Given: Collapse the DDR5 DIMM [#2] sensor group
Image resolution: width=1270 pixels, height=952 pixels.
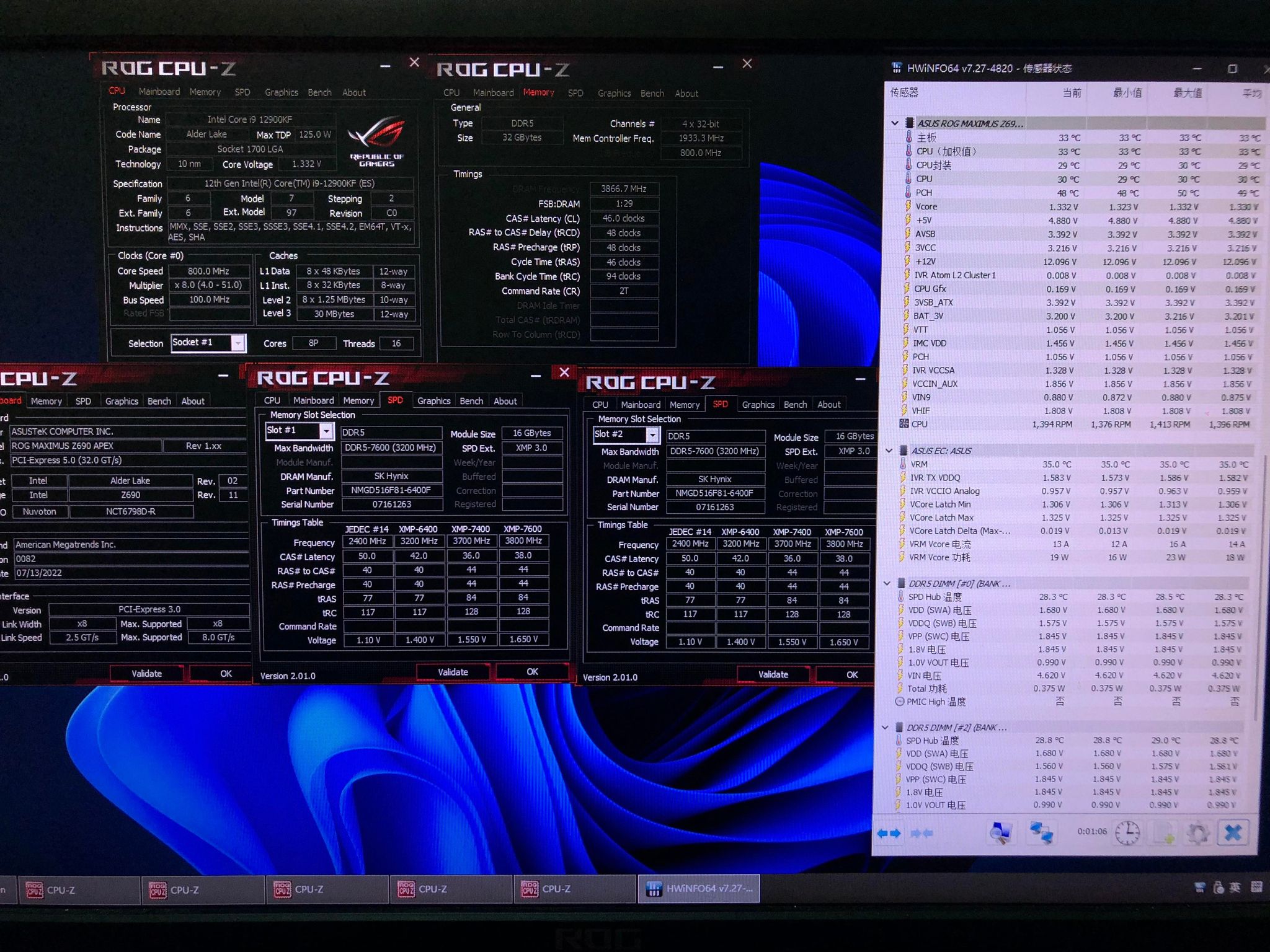Looking at the screenshot, I should coord(885,727).
